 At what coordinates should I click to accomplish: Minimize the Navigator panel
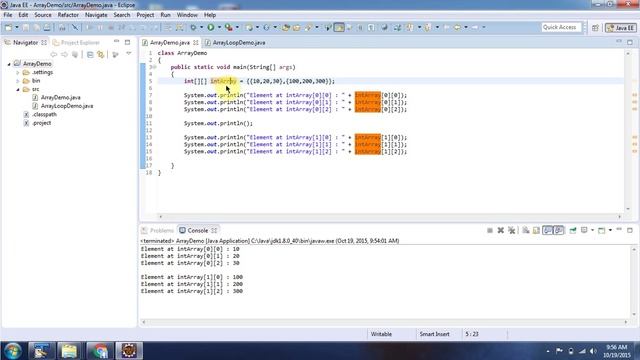click(x=116, y=42)
